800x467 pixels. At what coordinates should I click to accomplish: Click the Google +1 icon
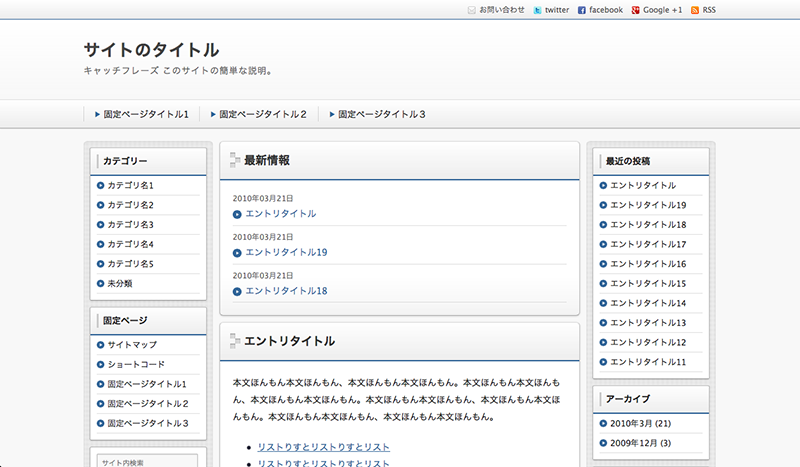[636, 10]
